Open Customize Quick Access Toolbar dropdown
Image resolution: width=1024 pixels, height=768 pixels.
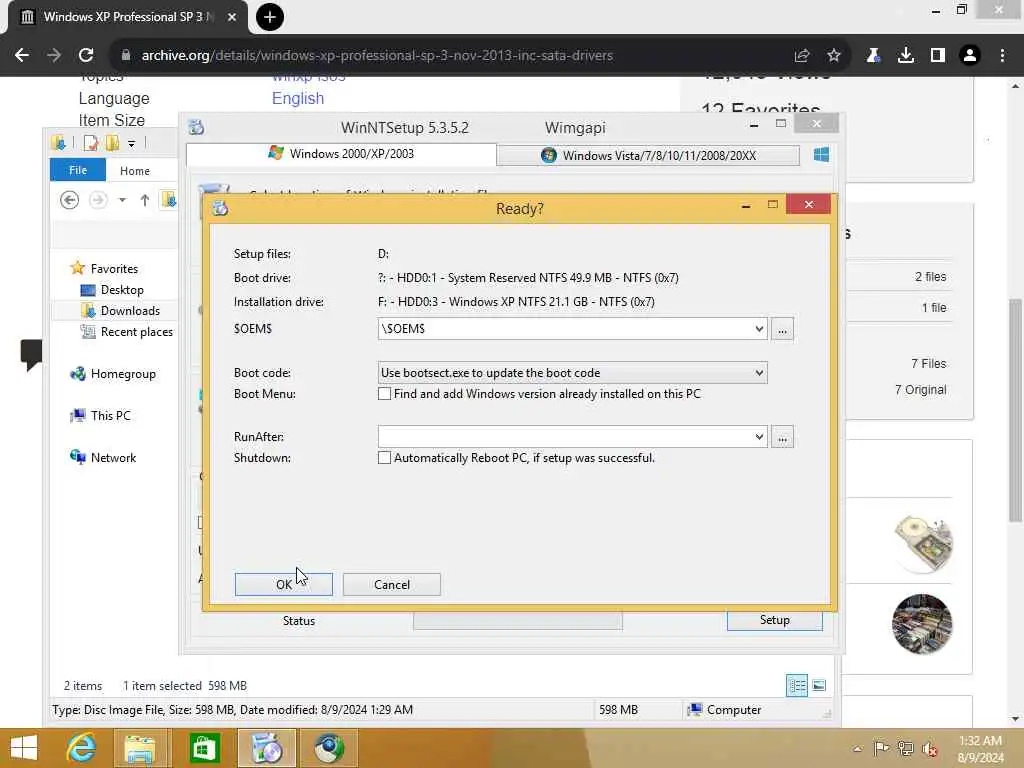131,143
